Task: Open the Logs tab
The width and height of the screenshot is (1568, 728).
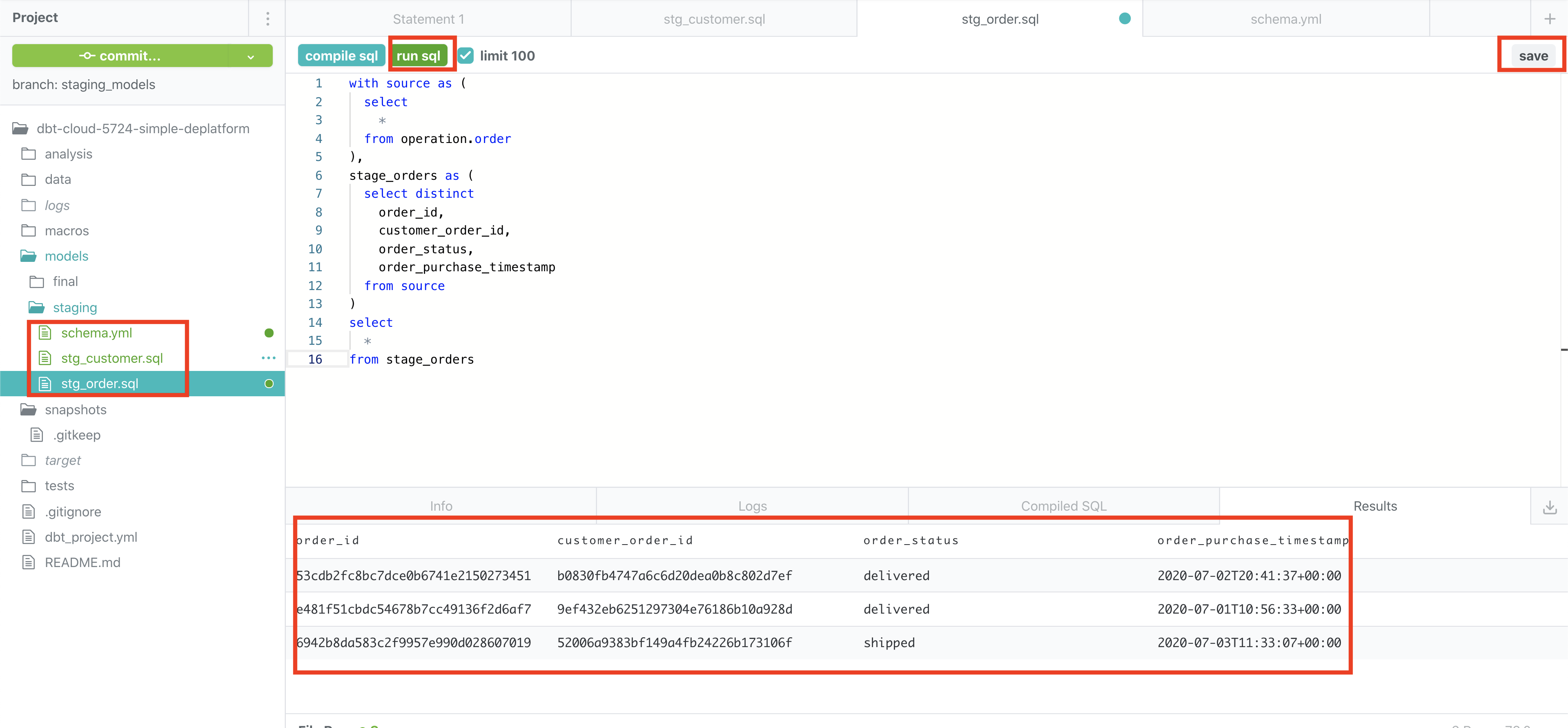Action: click(752, 506)
